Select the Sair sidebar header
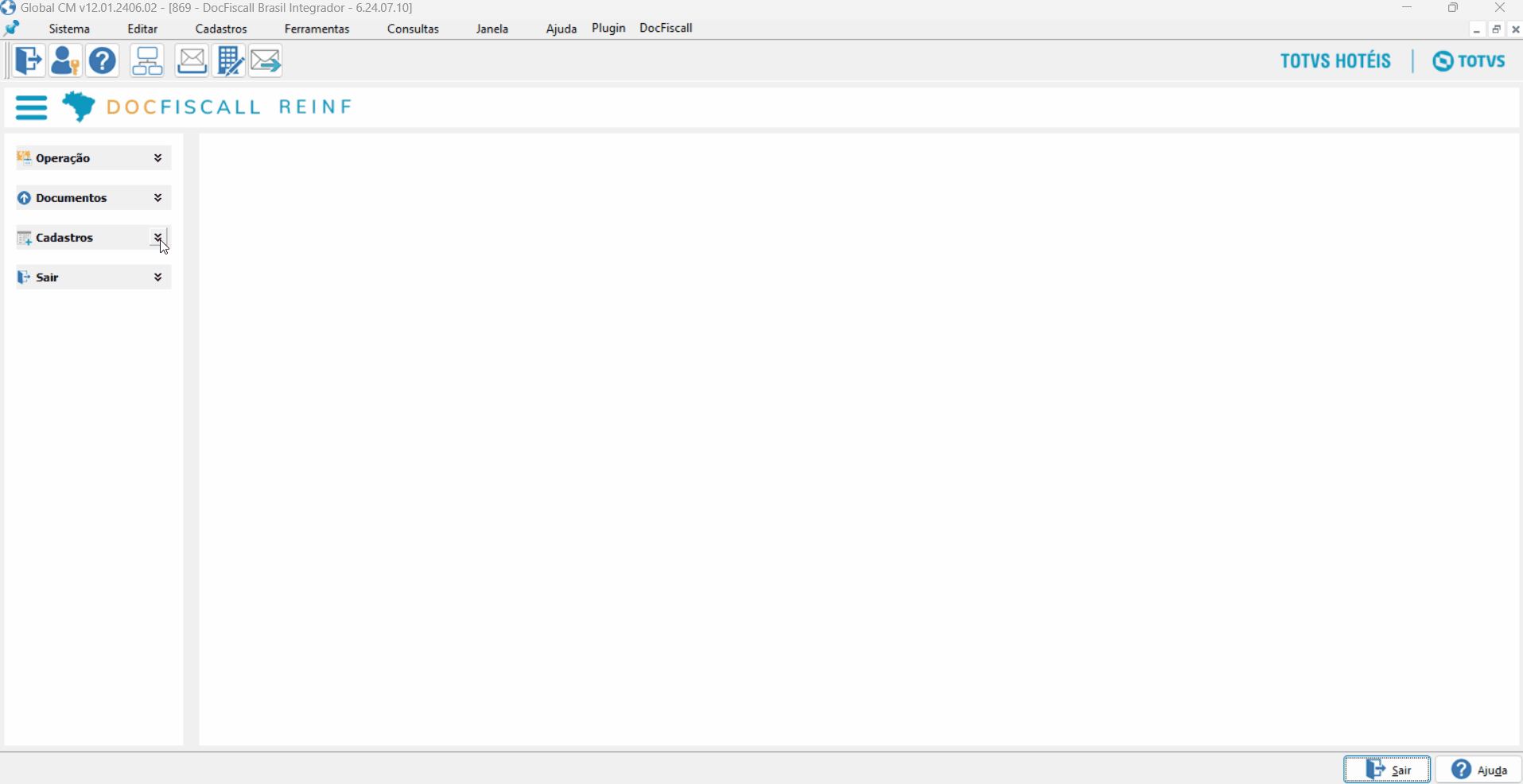The width and height of the screenshot is (1523, 784). [94, 278]
